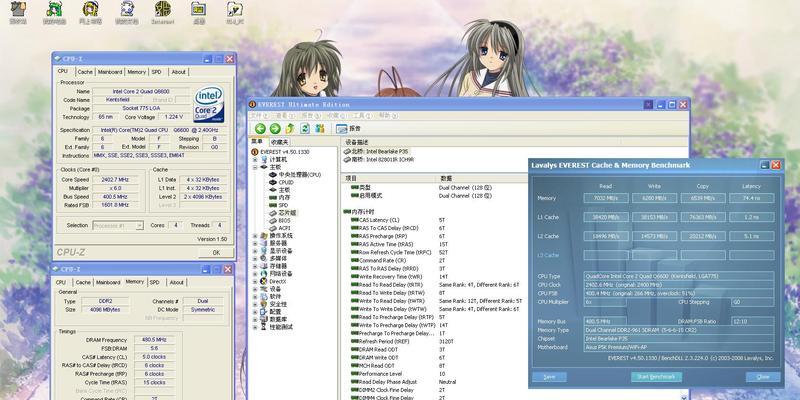
Task: Open CPU tab in the Timings CPU-Z window
Action: point(61,282)
